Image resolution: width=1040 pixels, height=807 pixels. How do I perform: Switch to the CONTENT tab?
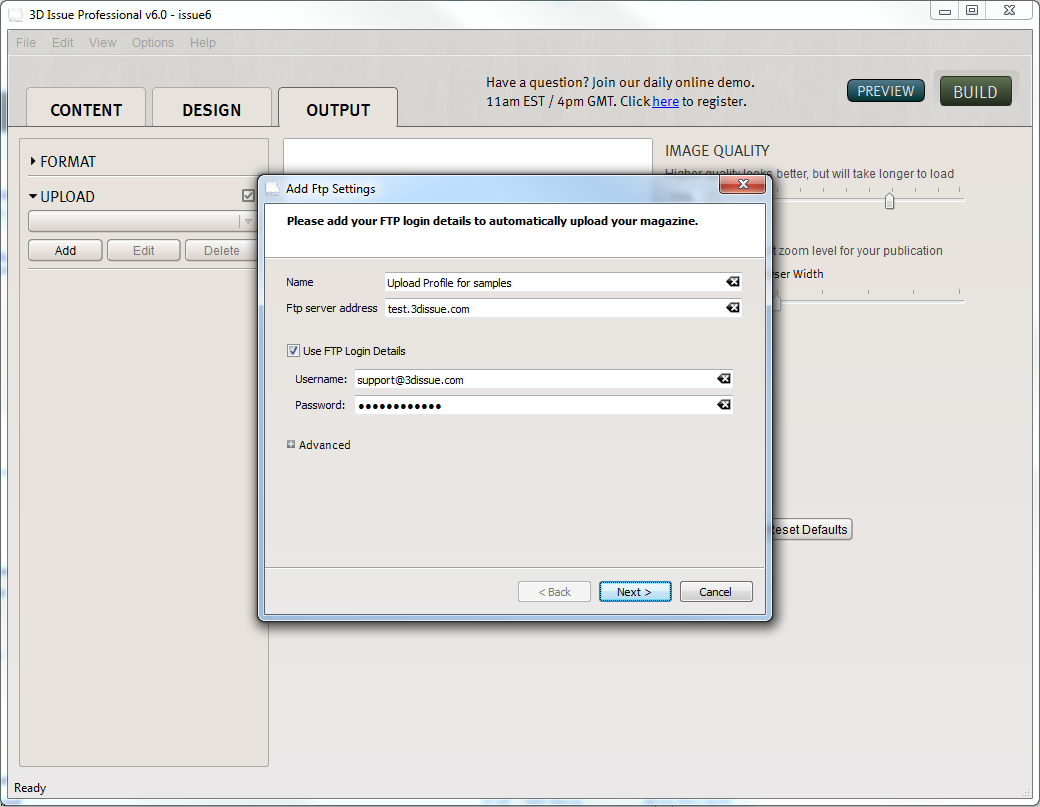tap(86, 110)
